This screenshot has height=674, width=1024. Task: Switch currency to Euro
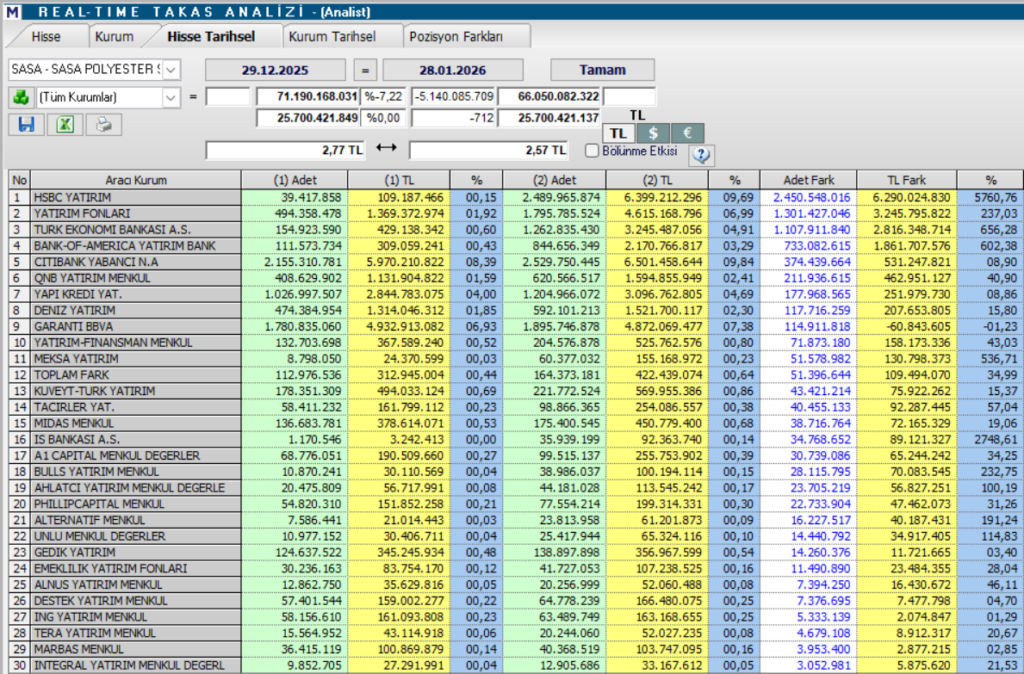[687, 133]
